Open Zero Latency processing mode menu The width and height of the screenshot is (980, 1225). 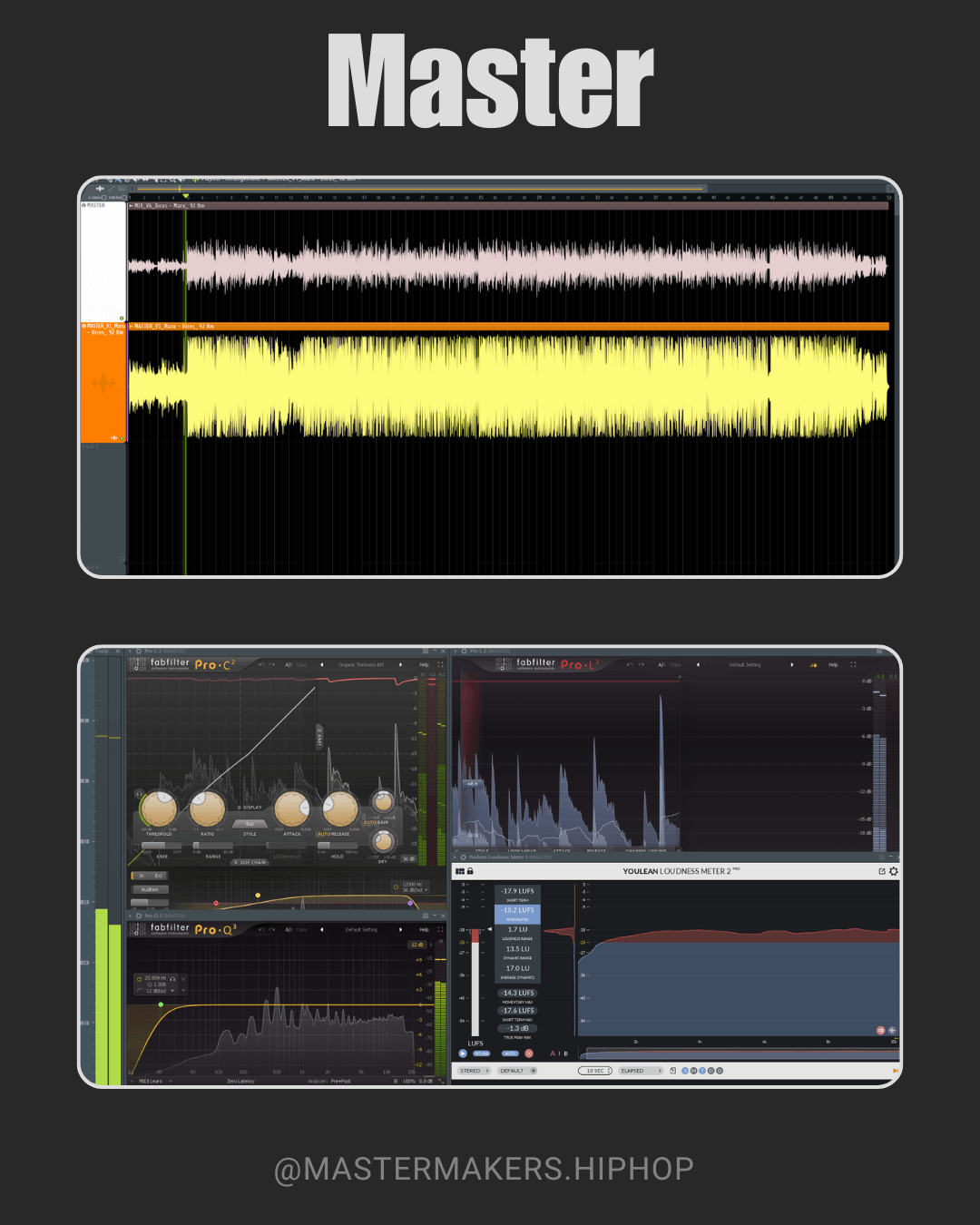(240, 1081)
